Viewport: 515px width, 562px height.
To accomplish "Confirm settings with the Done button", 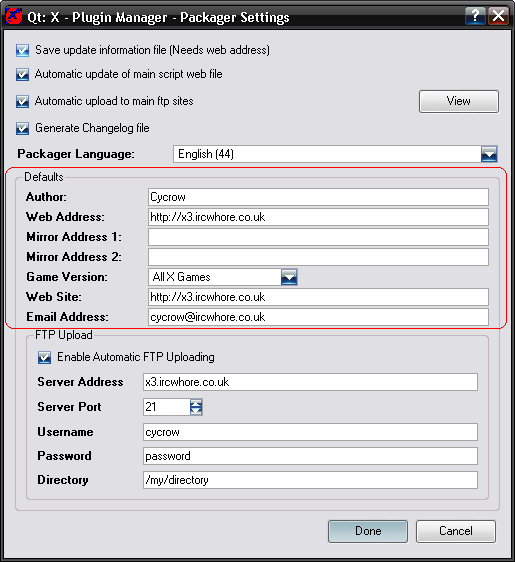I will pyautogui.click(x=368, y=531).
